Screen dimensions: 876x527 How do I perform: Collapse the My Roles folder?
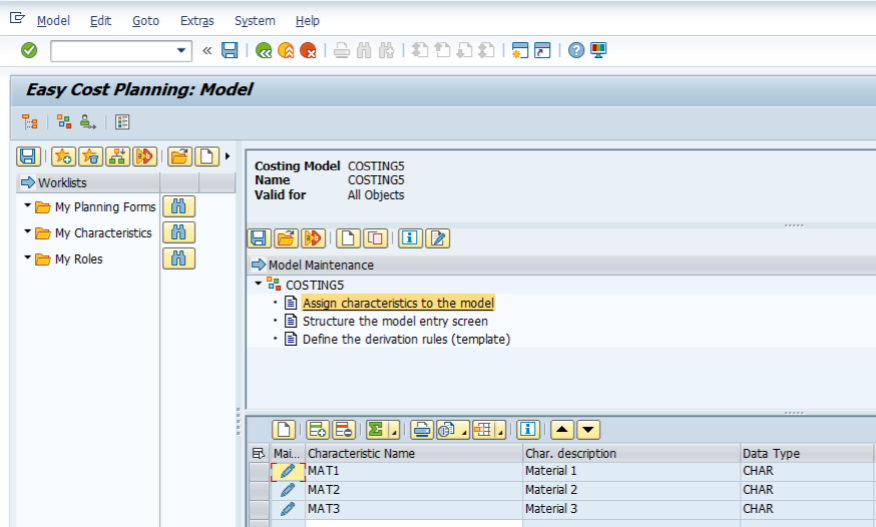(x=27, y=258)
